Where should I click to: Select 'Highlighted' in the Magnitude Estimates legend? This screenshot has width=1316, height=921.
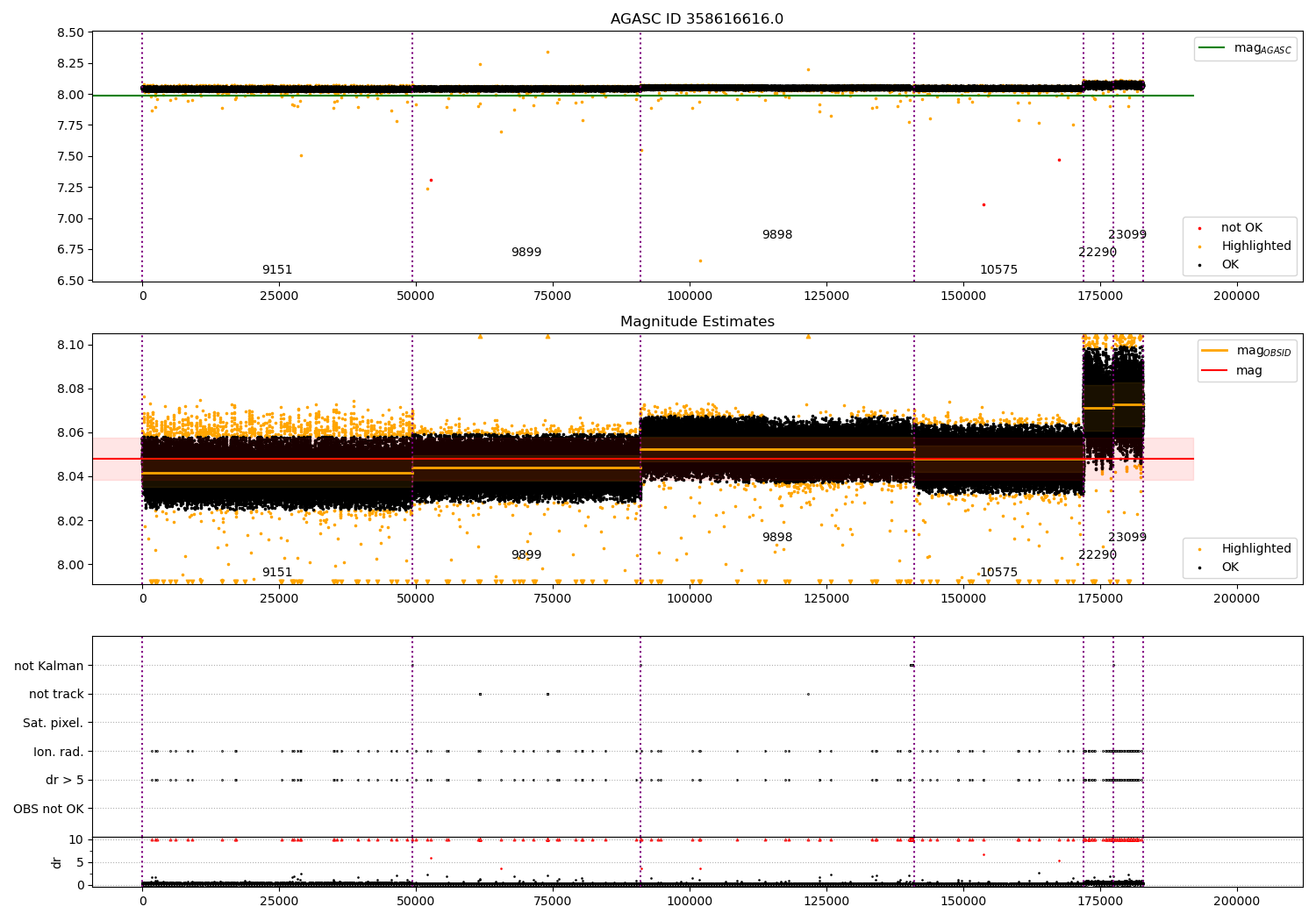click(1256, 549)
